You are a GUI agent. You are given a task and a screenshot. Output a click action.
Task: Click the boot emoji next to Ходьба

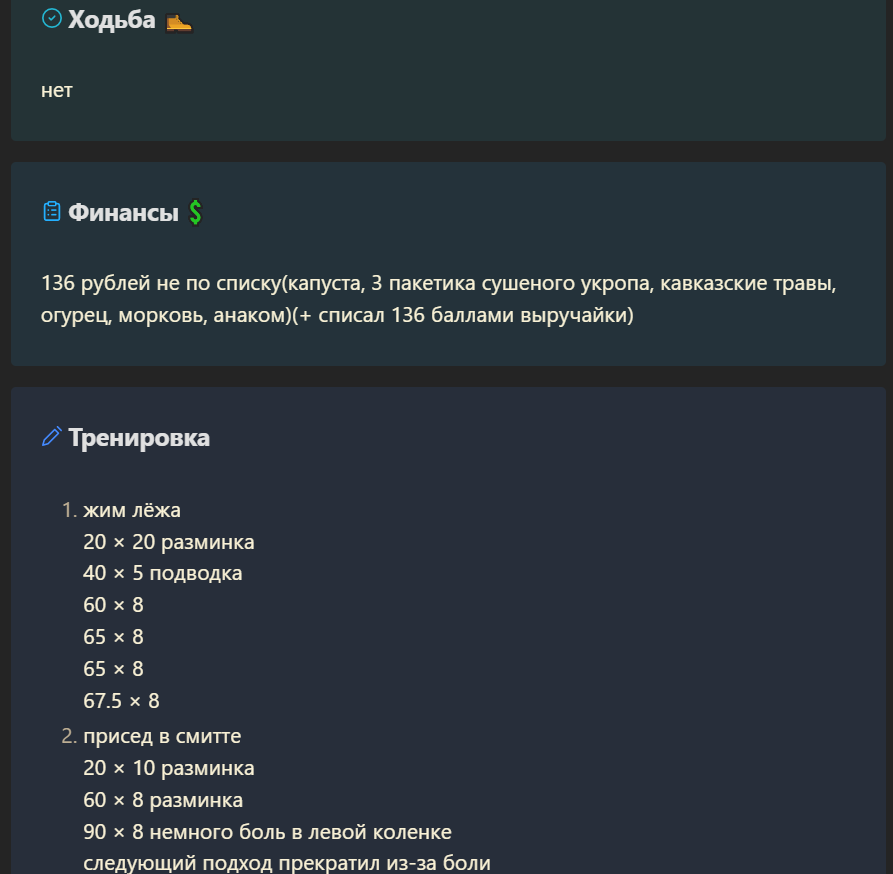coord(179,23)
